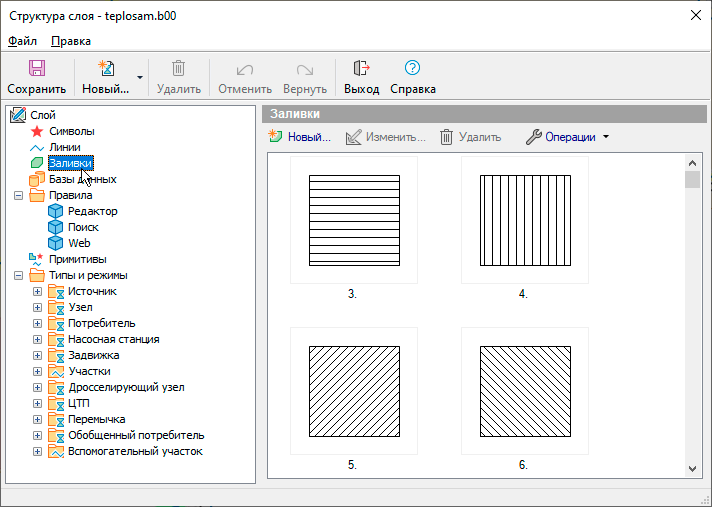Open Справка help question mark icon
The height and width of the screenshot is (507, 712).
(x=412, y=68)
